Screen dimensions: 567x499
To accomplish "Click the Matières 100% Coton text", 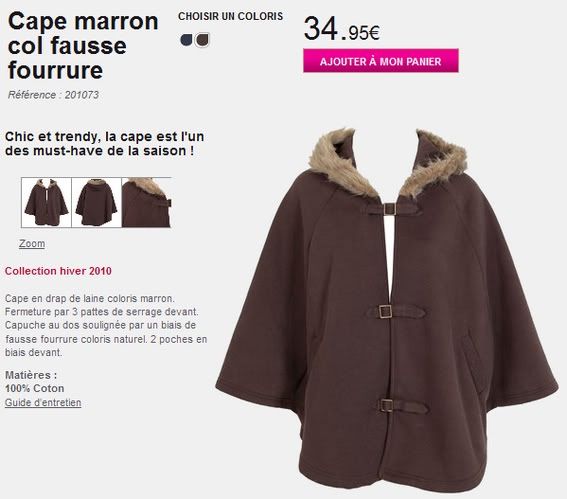I will [35, 381].
